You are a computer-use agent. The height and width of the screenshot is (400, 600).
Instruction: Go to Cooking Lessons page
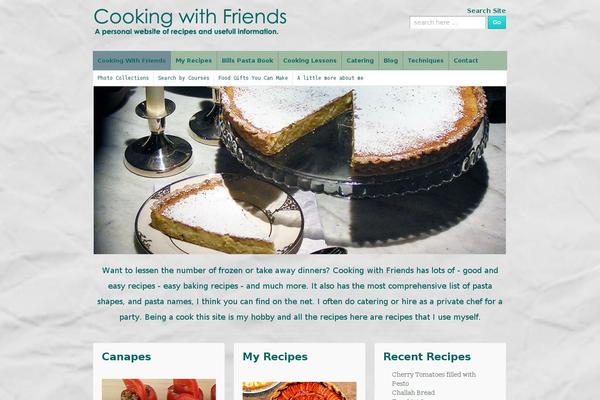coord(310,60)
